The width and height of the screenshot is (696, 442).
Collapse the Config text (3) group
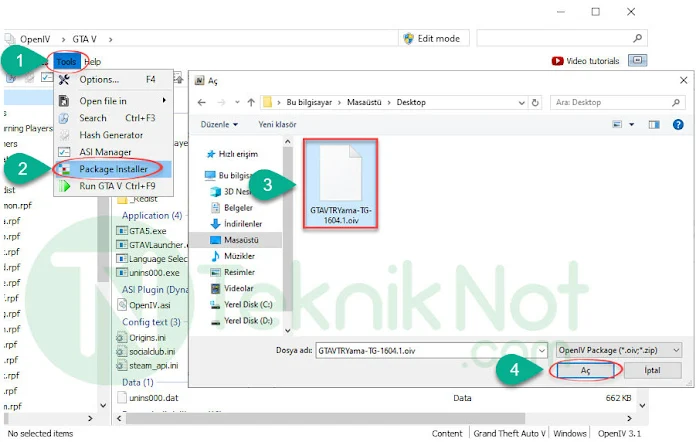tap(151, 322)
